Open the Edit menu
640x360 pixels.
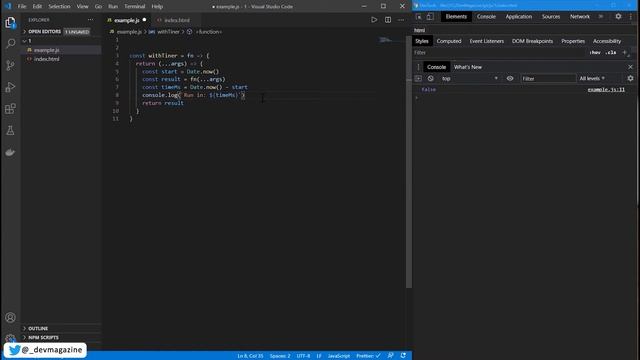(x=37, y=7)
